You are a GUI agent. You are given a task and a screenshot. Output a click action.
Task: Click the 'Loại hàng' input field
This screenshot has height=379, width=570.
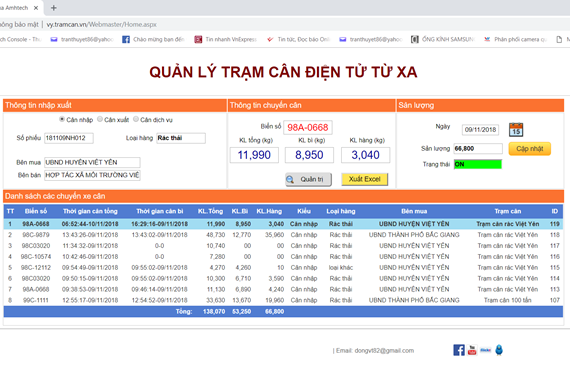(181, 138)
